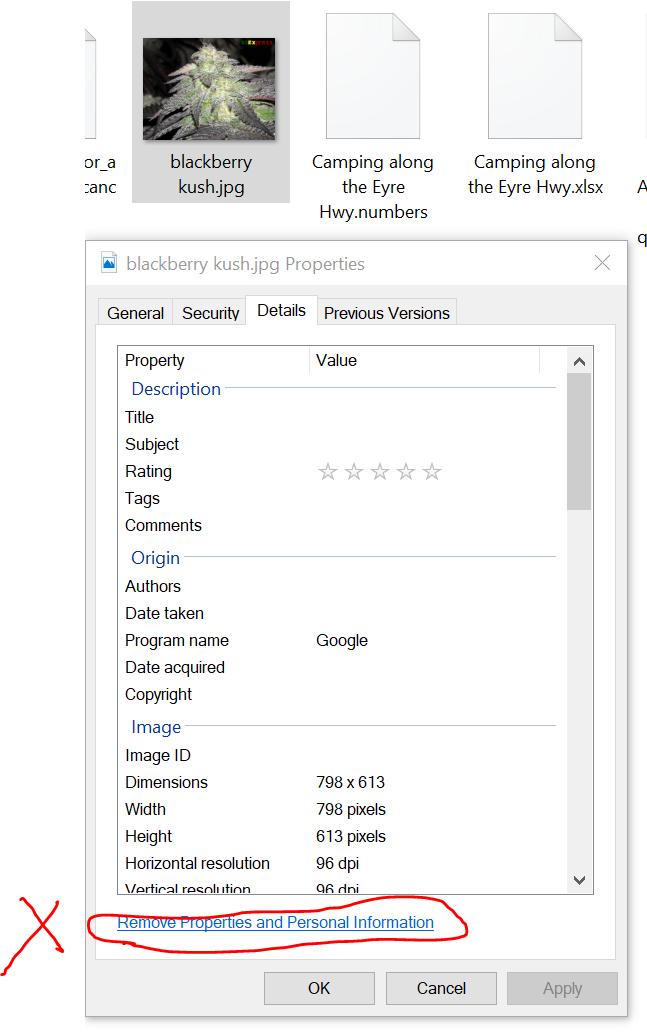Viewport: 647px width, 1034px height.
Task: Click the image icon in Properties title bar
Action: [x=110, y=264]
